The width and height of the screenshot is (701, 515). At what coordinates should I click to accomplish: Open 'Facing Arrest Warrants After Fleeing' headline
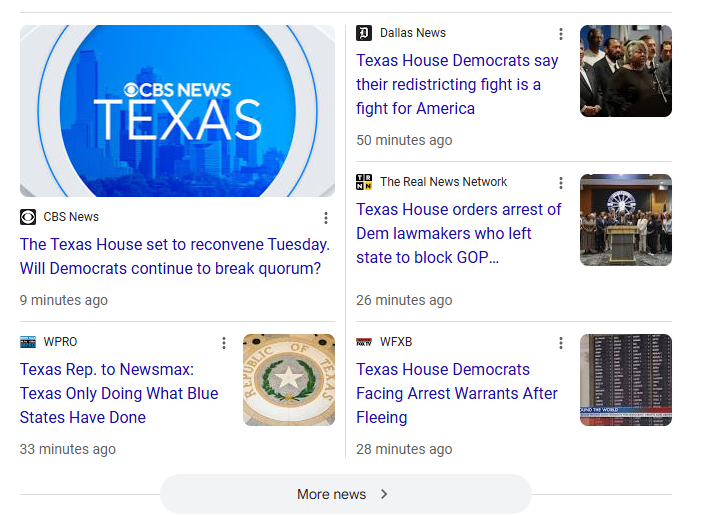[456, 393]
